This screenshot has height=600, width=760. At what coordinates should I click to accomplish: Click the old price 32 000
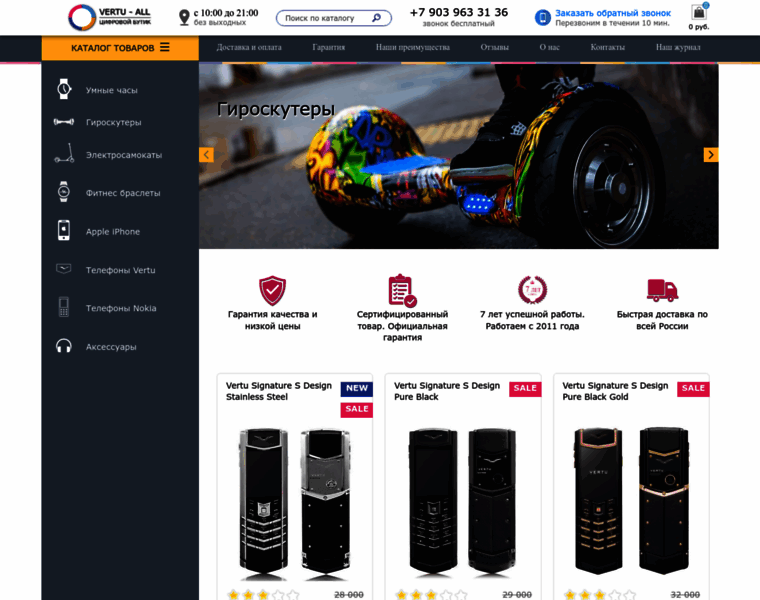point(685,595)
